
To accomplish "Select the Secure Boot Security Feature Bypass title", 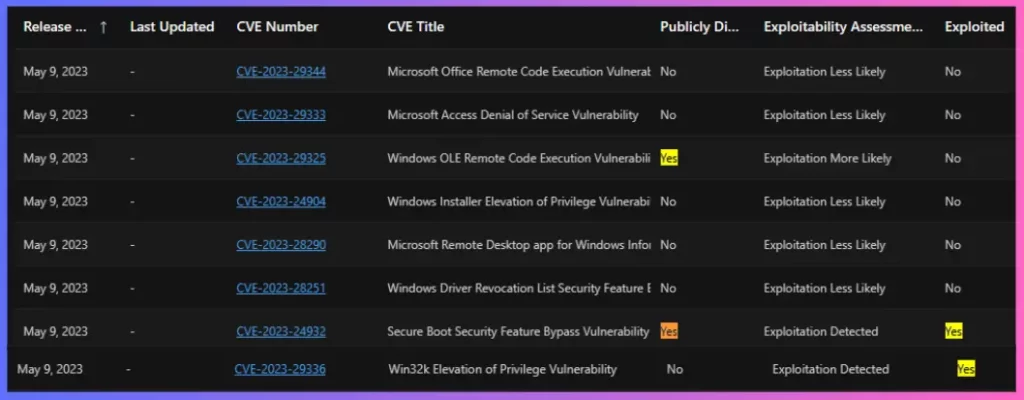I will tap(518, 331).
